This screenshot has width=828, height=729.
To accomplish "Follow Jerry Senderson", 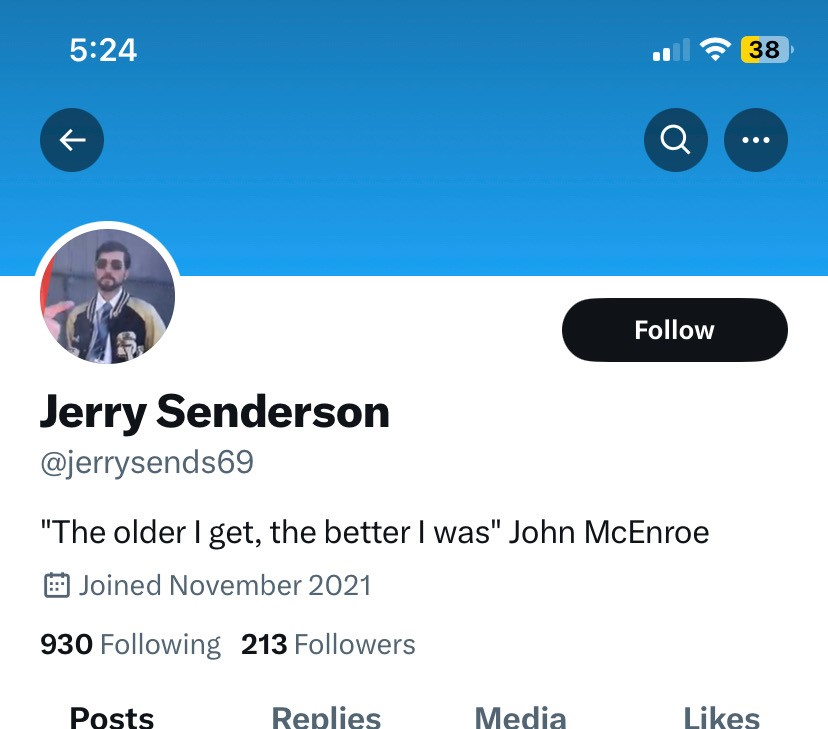I will coord(675,330).
